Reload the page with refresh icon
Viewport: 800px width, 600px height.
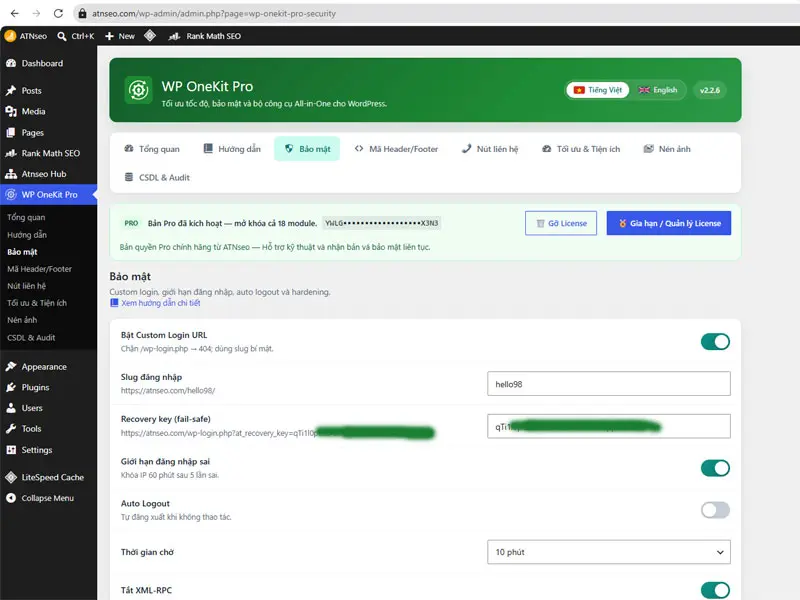pyautogui.click(x=58, y=13)
